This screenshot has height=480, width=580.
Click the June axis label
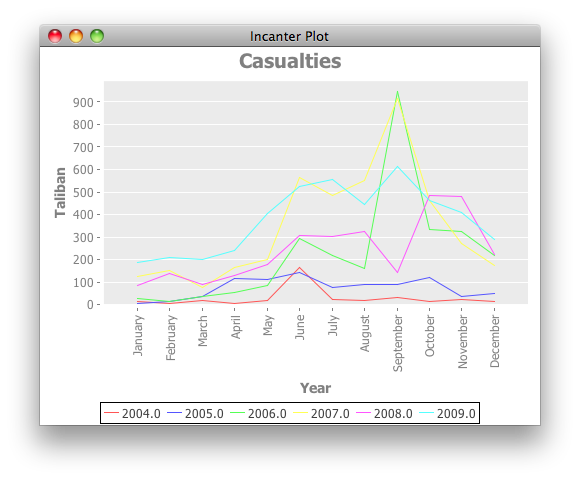point(300,327)
